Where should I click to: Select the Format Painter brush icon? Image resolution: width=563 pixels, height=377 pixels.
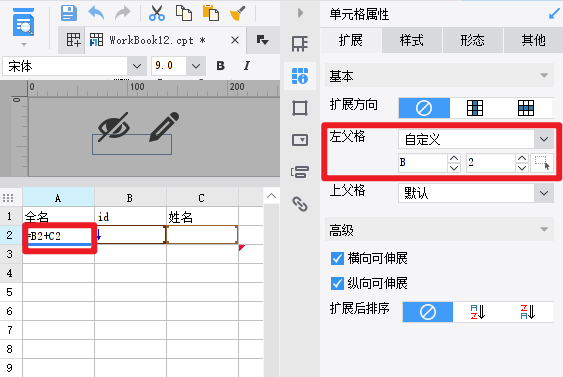[237, 13]
